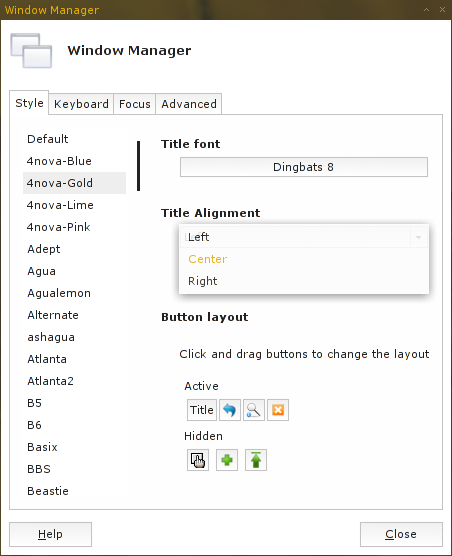Click the theme list scrollbar handle
452x556 pixels.
(x=139, y=166)
